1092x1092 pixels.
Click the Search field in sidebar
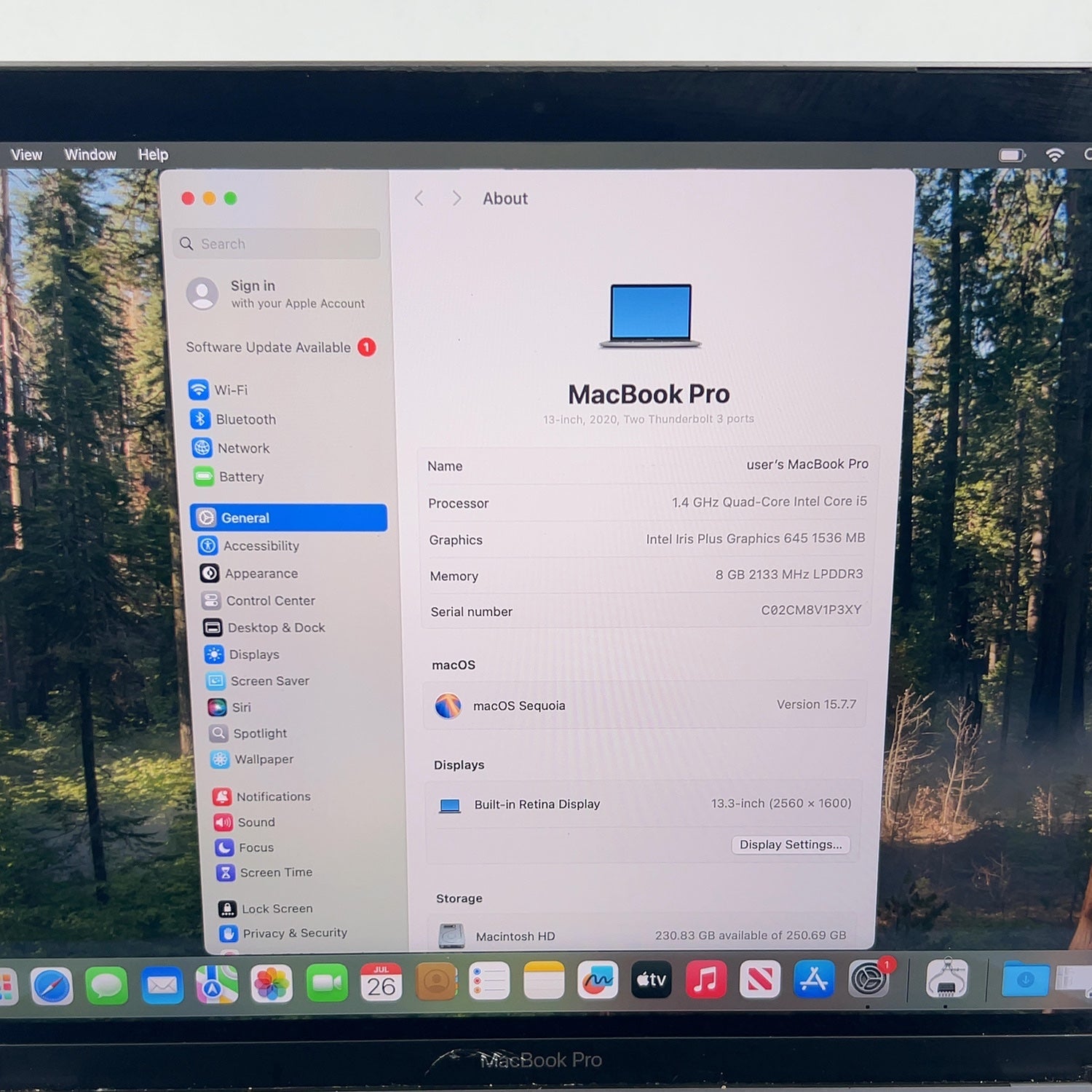(277, 244)
